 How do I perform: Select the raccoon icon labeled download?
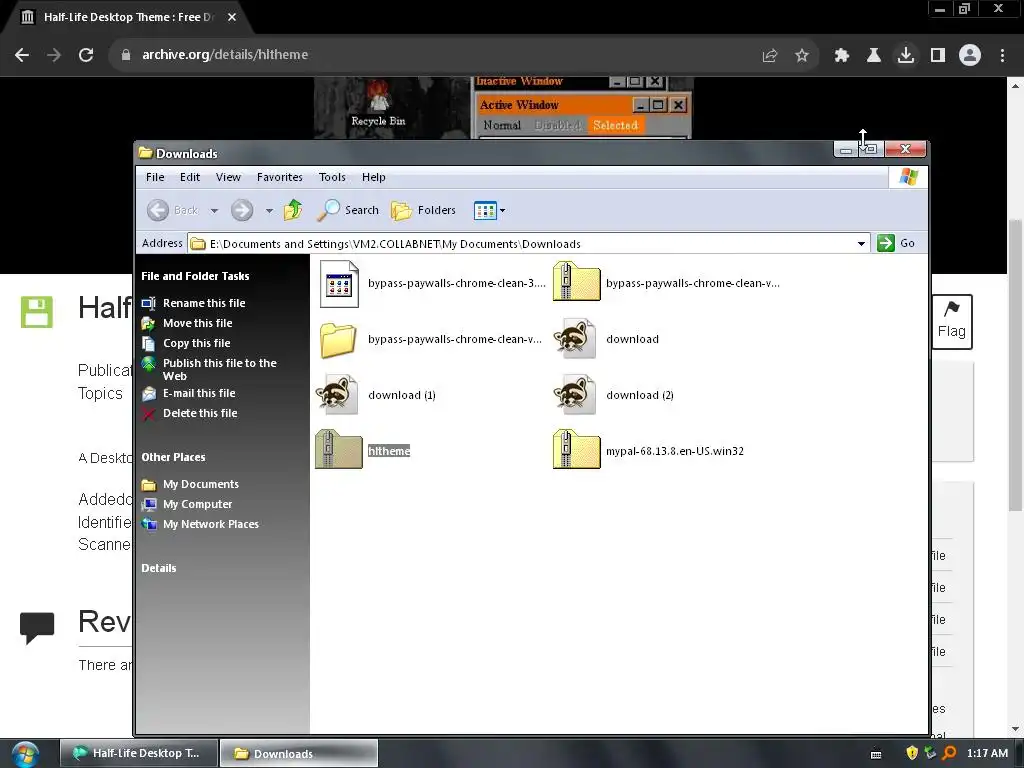574,338
